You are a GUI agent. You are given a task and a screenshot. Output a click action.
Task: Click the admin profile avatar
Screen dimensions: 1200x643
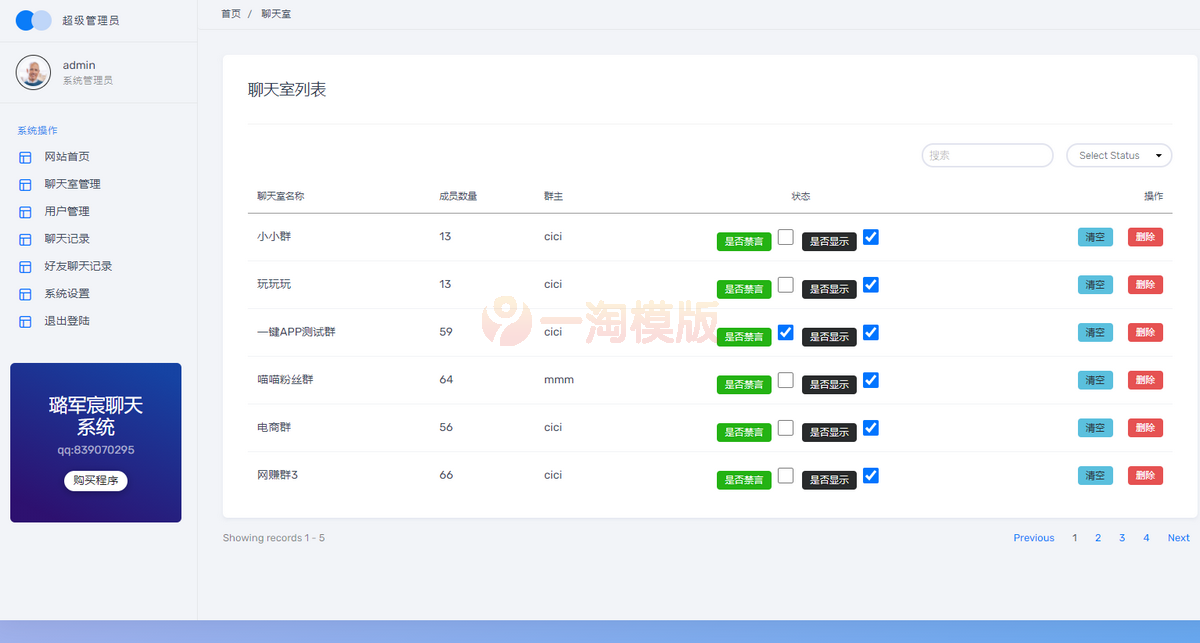point(33,72)
